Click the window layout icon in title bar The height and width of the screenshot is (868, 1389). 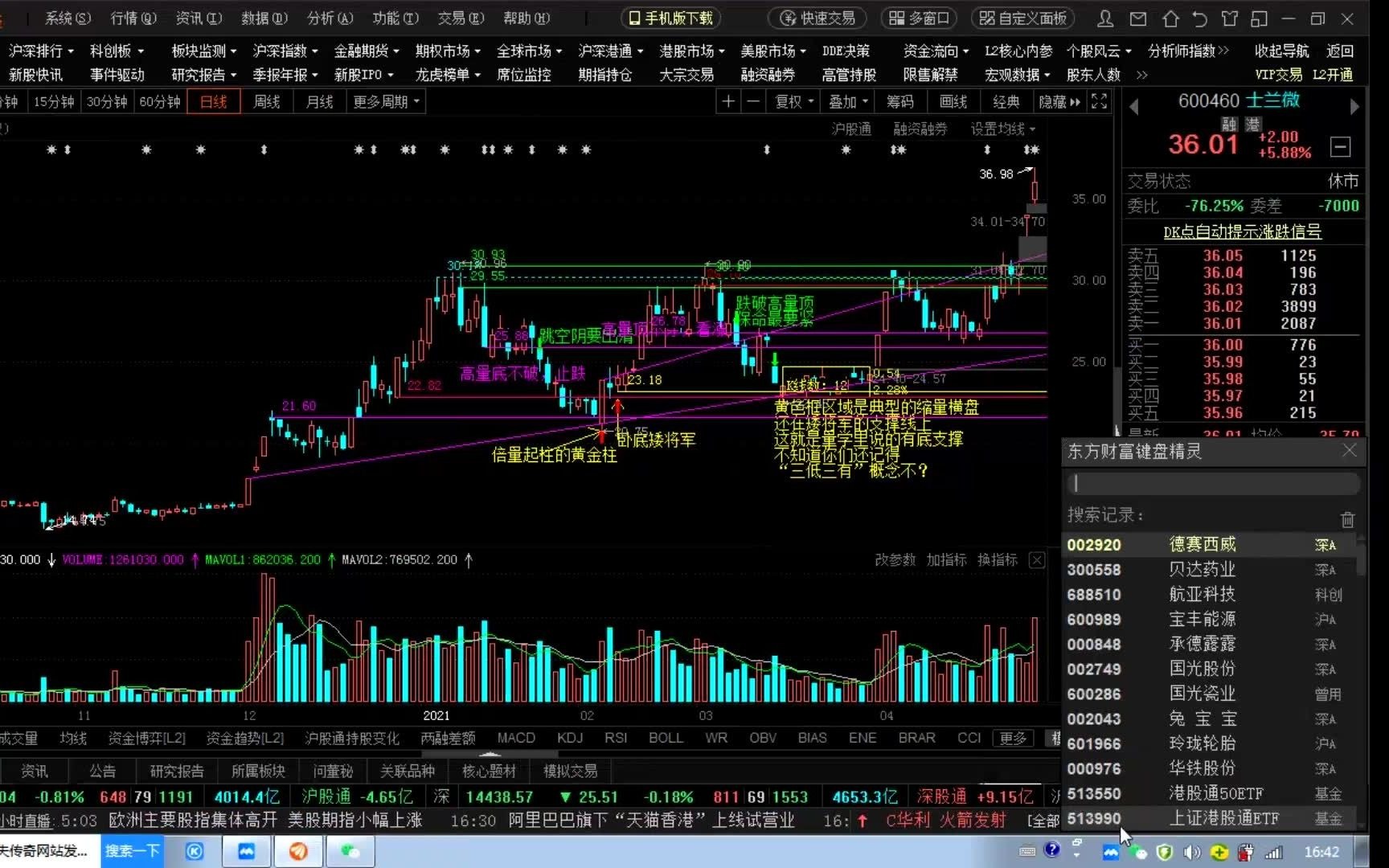click(1260, 18)
